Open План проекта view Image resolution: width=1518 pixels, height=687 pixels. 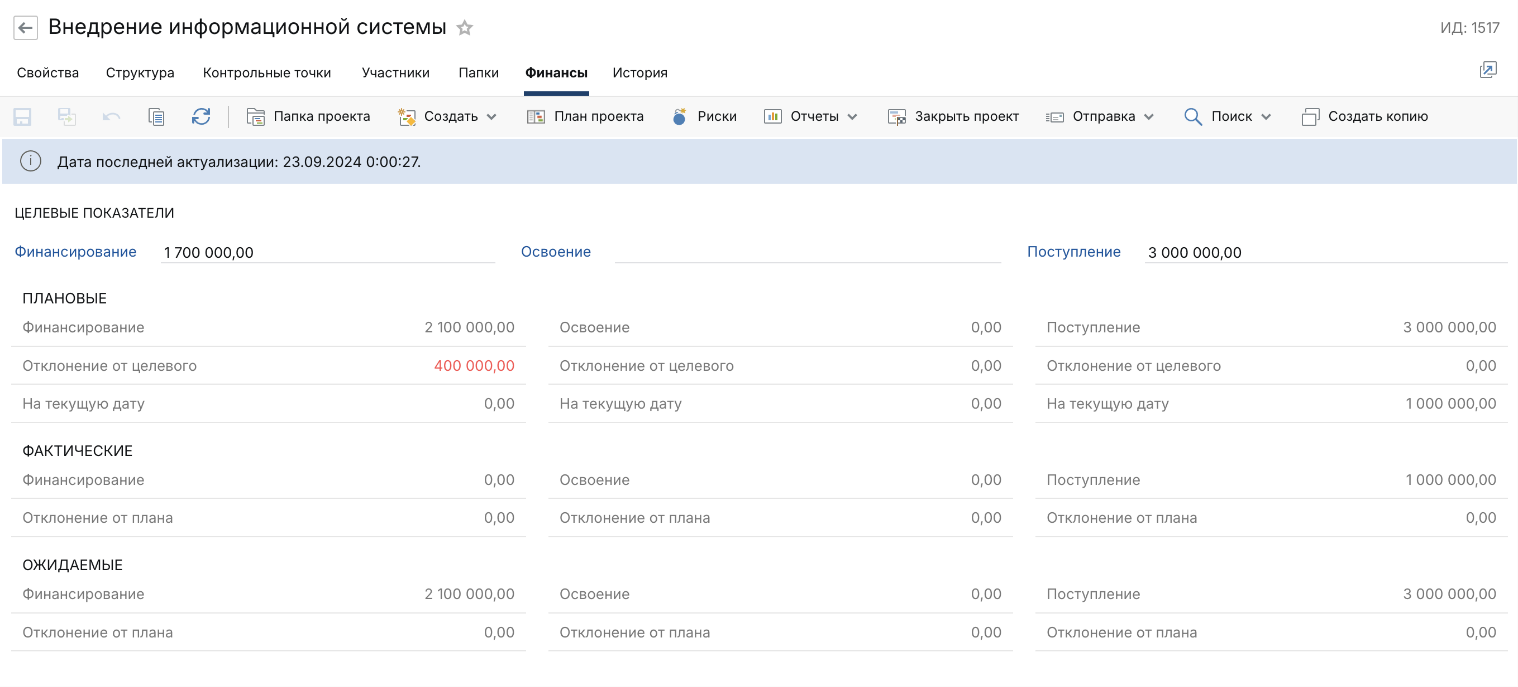(x=585, y=117)
